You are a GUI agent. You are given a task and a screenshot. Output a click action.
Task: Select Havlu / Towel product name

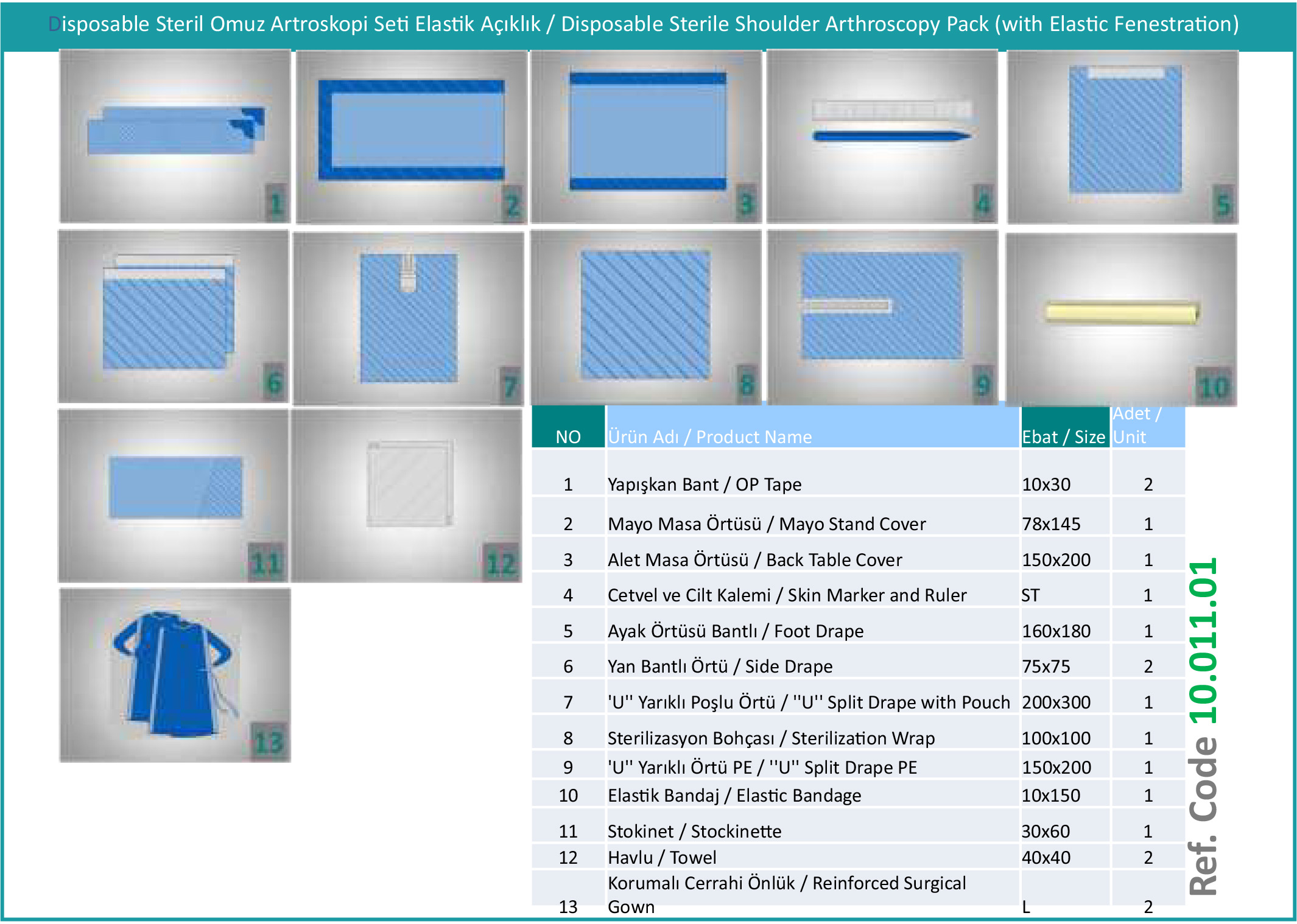coord(662,857)
